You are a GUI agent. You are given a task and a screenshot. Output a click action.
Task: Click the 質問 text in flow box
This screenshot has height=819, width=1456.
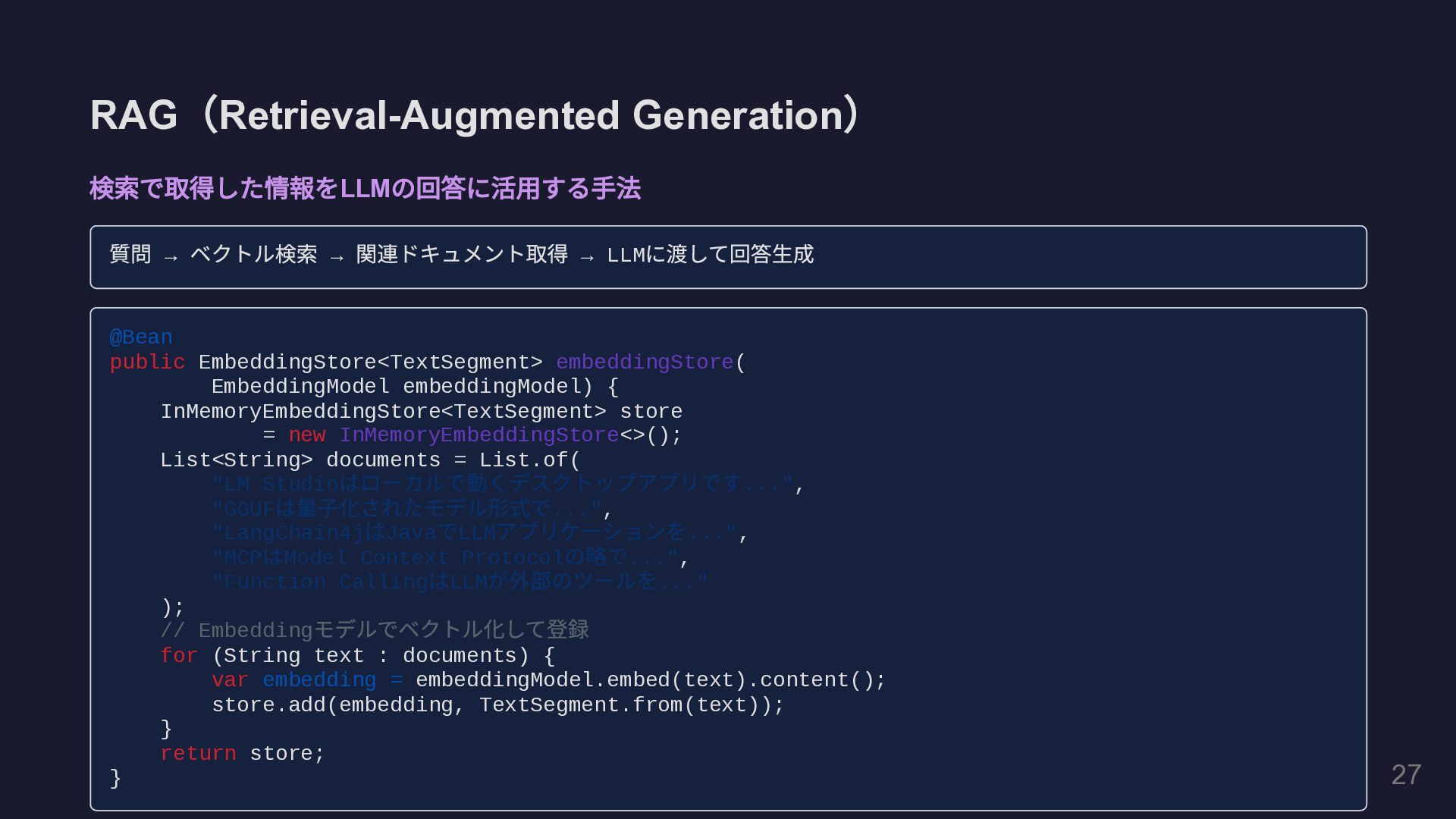click(x=130, y=255)
